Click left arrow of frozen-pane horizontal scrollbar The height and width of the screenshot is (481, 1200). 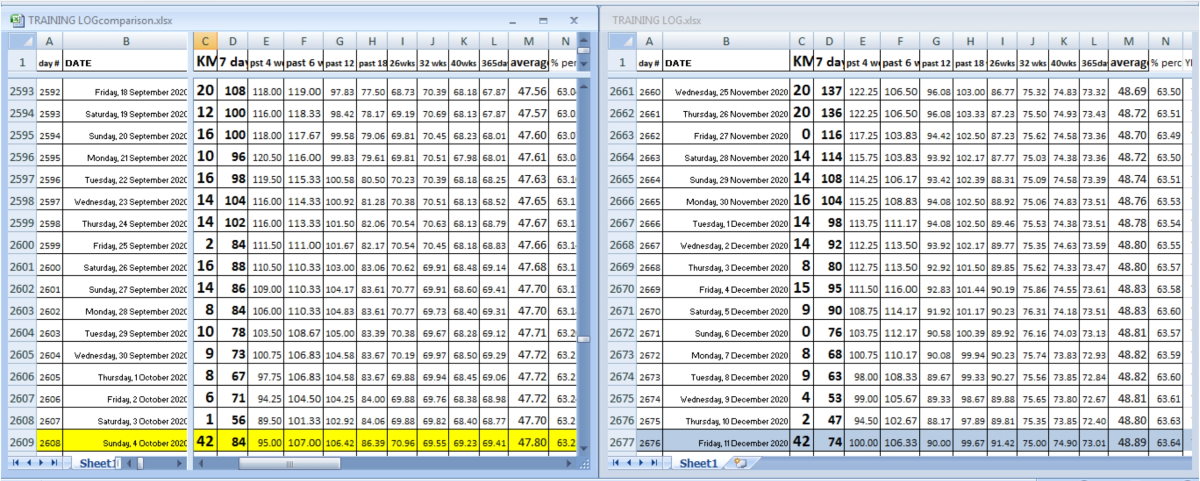click(x=128, y=463)
